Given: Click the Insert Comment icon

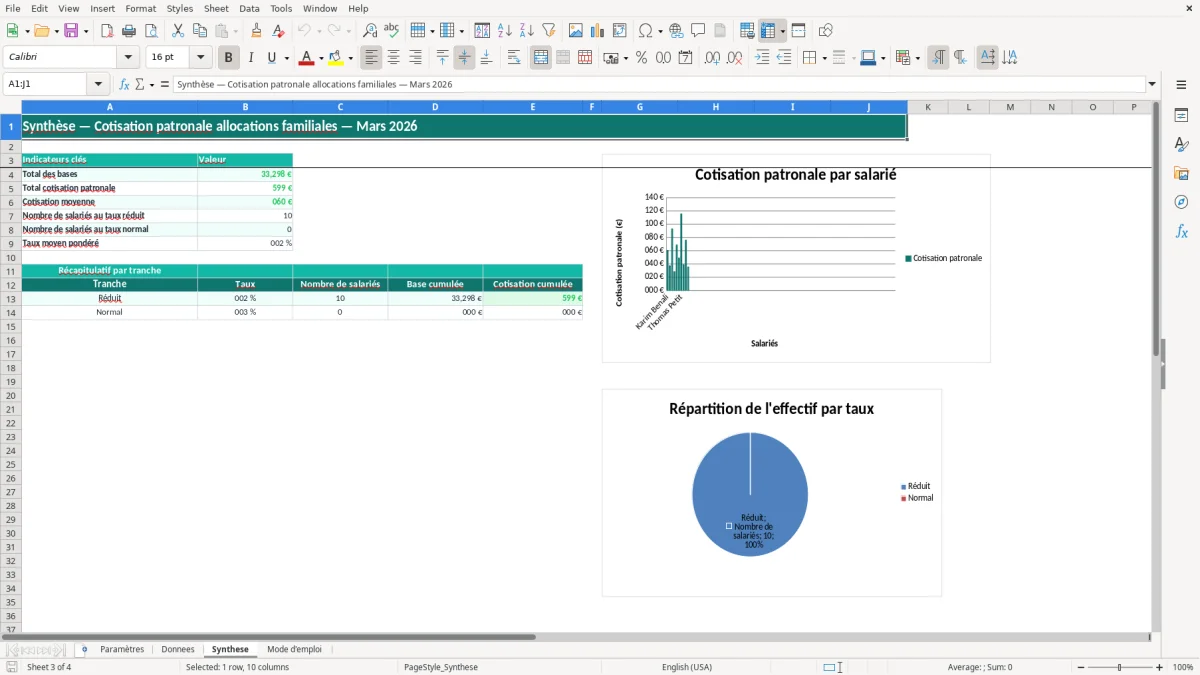Looking at the screenshot, I should (x=699, y=31).
